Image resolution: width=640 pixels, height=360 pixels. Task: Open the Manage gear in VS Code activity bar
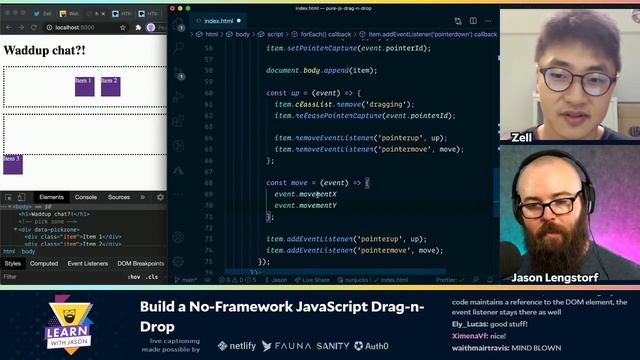178,261
